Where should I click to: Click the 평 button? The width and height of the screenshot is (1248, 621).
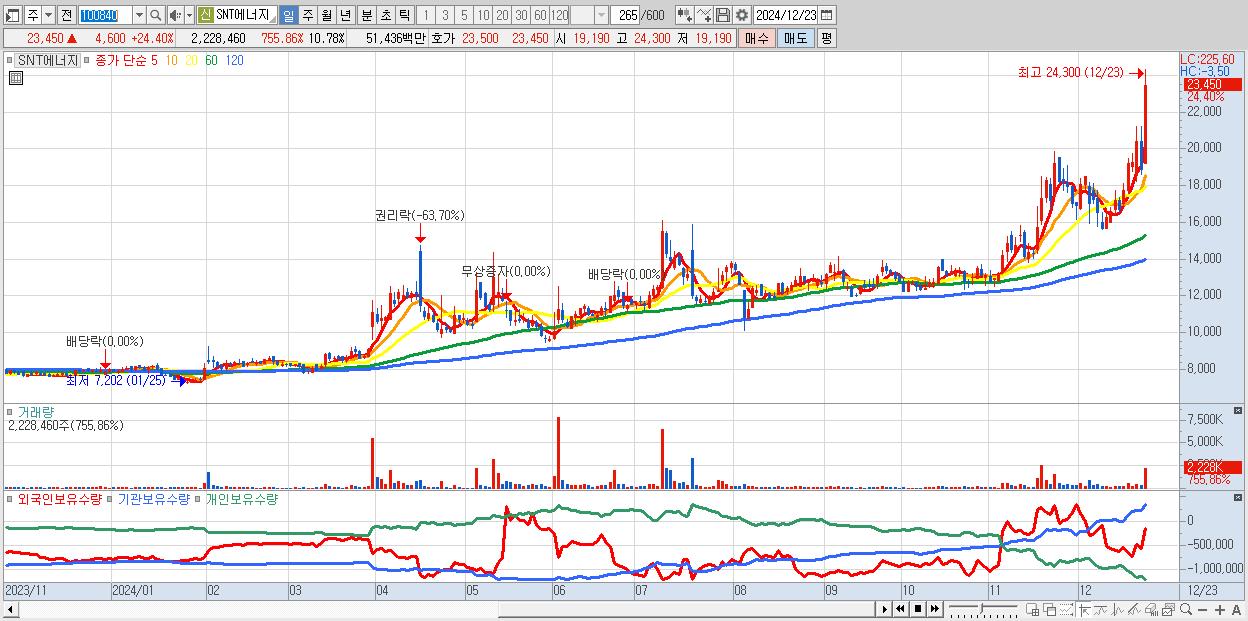pyautogui.click(x=826, y=38)
